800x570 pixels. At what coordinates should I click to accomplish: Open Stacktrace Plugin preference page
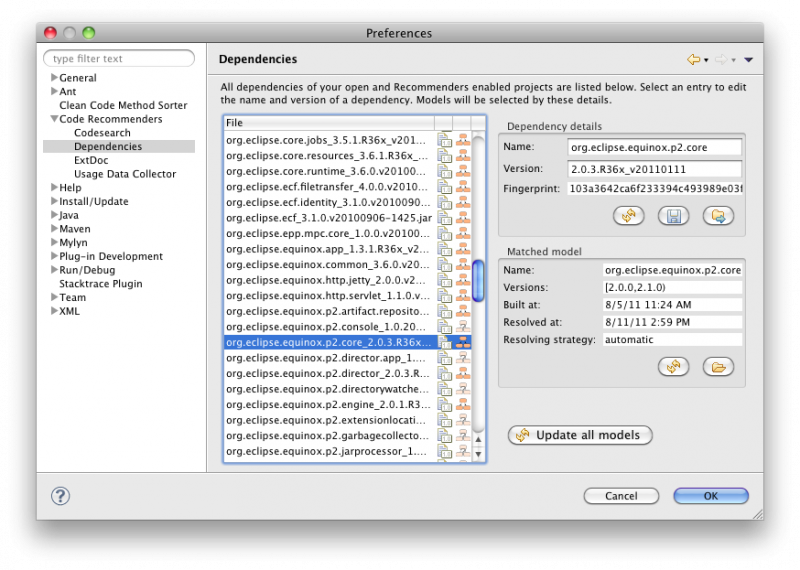tap(101, 284)
